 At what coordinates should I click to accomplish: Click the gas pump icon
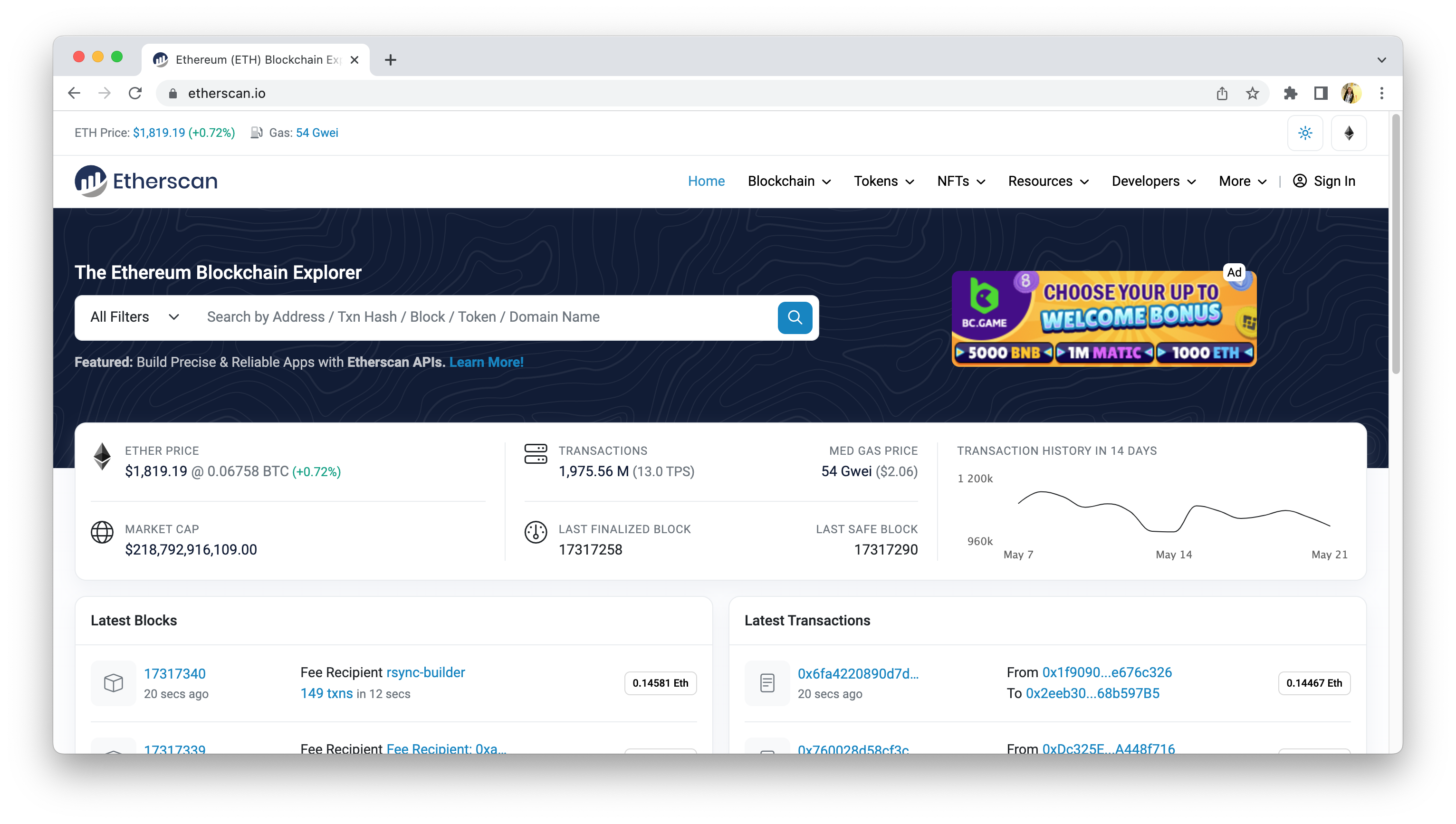[256, 133]
